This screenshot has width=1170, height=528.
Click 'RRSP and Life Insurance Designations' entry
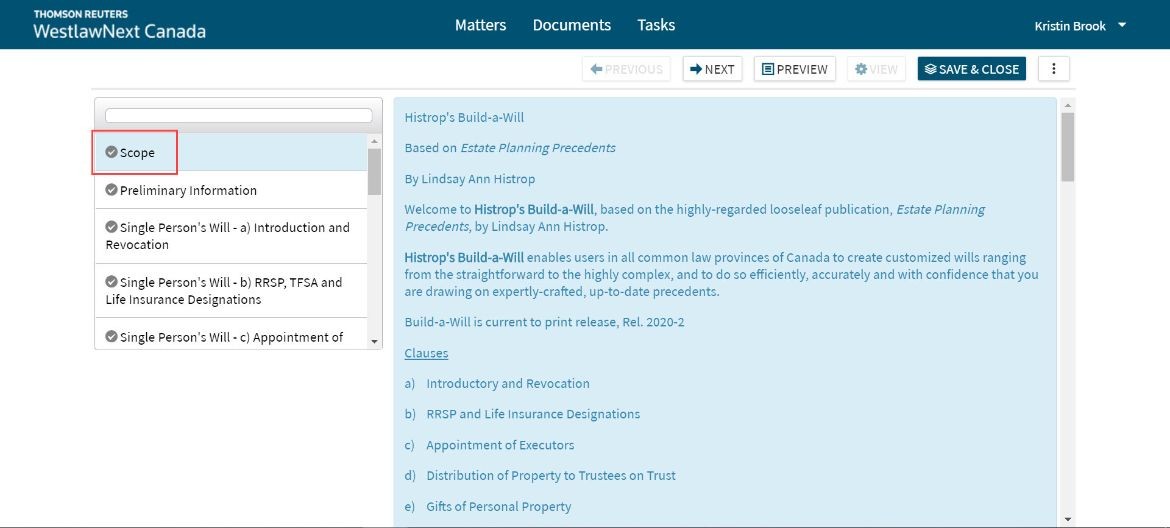(x=533, y=414)
